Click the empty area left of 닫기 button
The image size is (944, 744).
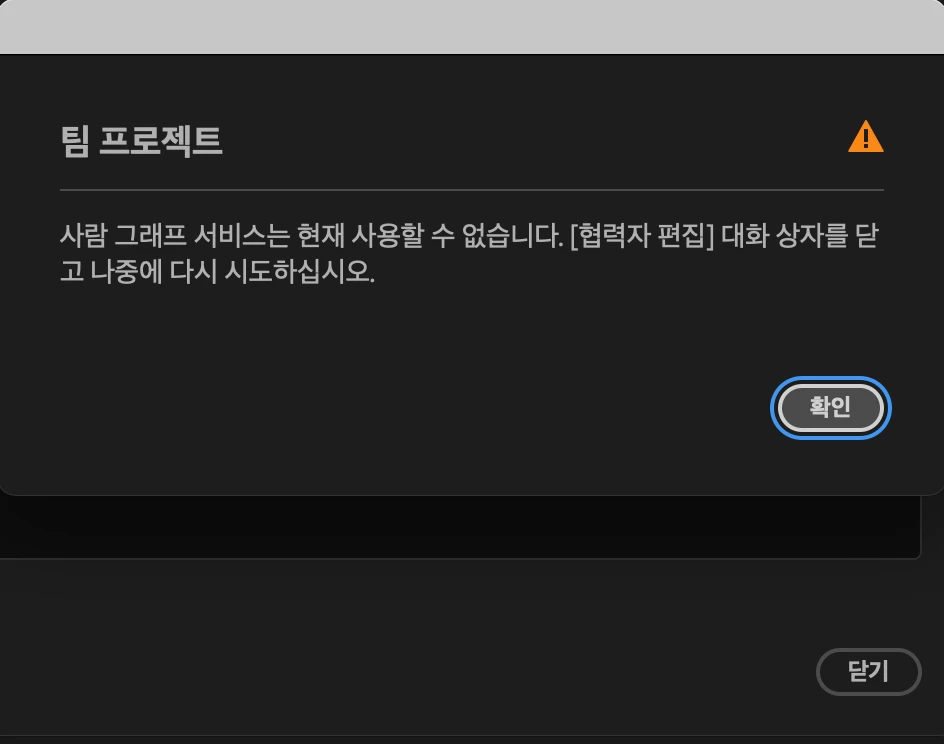tap(408, 671)
